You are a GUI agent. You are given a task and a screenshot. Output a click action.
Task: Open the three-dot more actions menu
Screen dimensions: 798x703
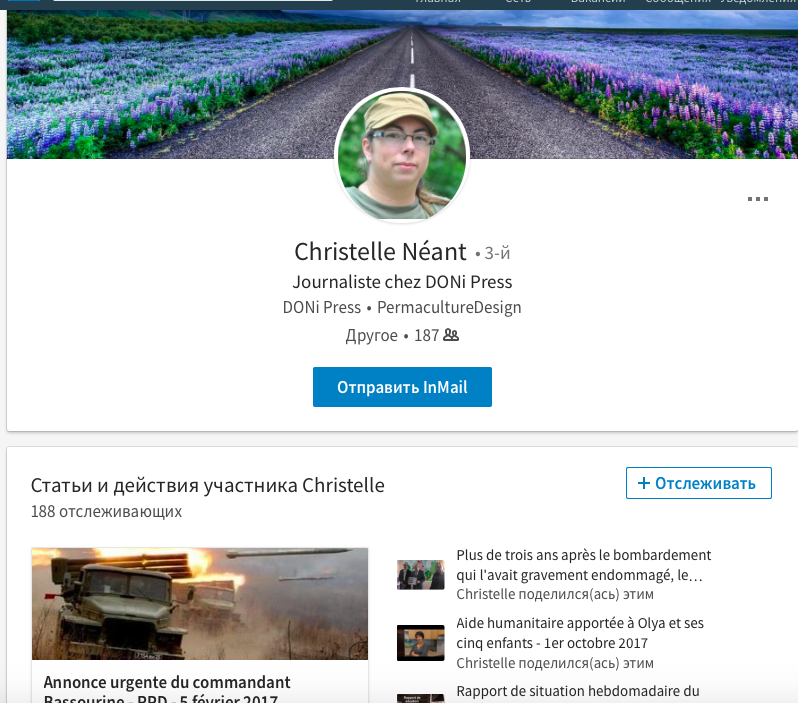[757, 199]
